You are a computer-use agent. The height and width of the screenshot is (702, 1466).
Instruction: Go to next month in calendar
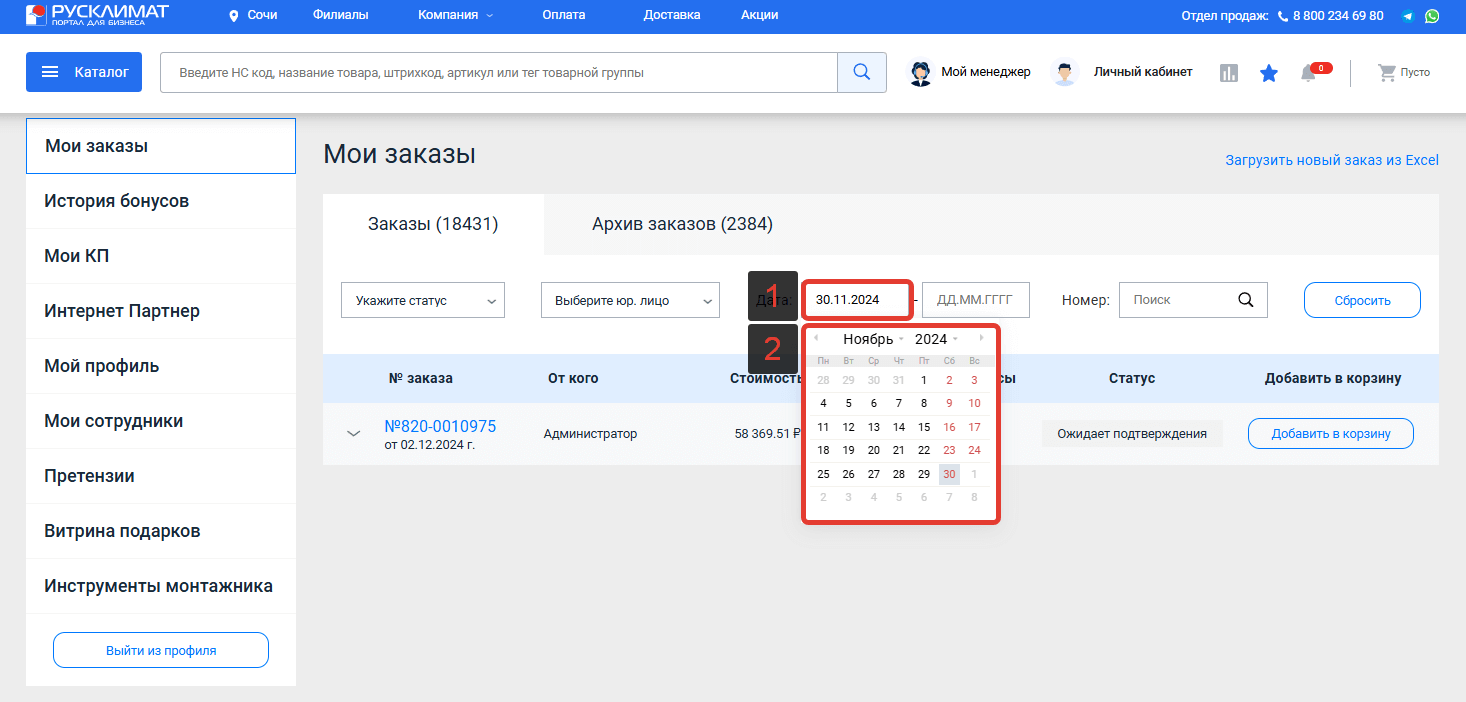(981, 338)
